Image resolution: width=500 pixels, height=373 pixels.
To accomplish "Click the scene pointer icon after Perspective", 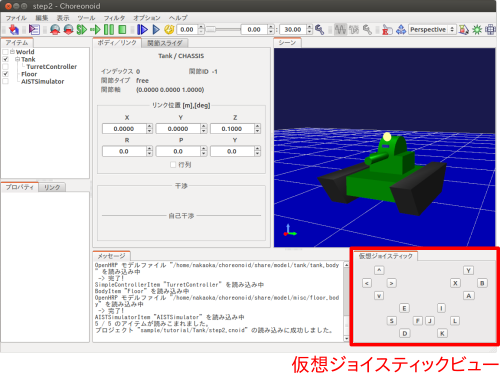I will pyautogui.click(x=464, y=30).
